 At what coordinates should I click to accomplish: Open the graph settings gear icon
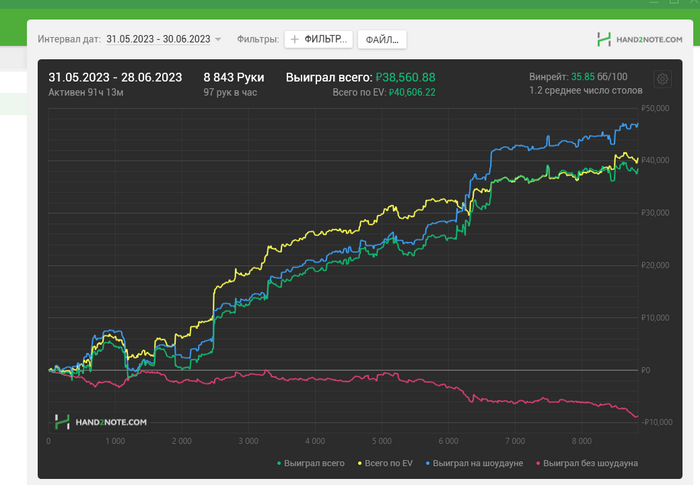pos(662,79)
